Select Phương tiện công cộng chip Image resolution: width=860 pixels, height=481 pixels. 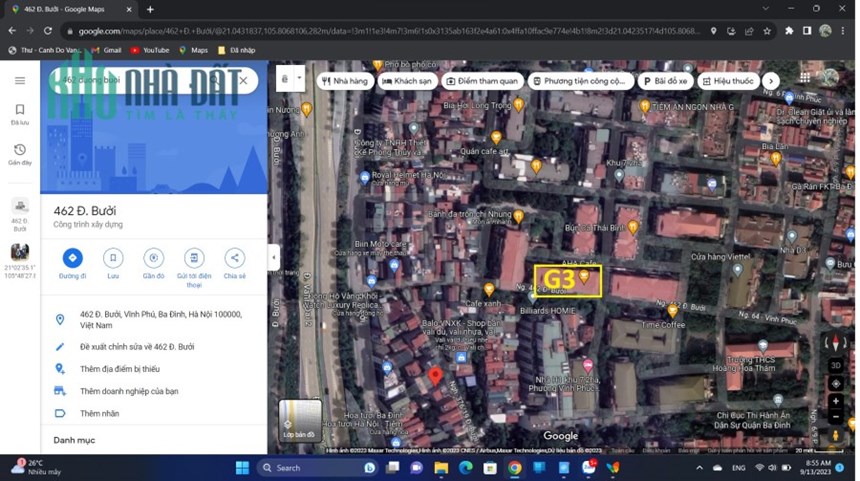tap(580, 81)
